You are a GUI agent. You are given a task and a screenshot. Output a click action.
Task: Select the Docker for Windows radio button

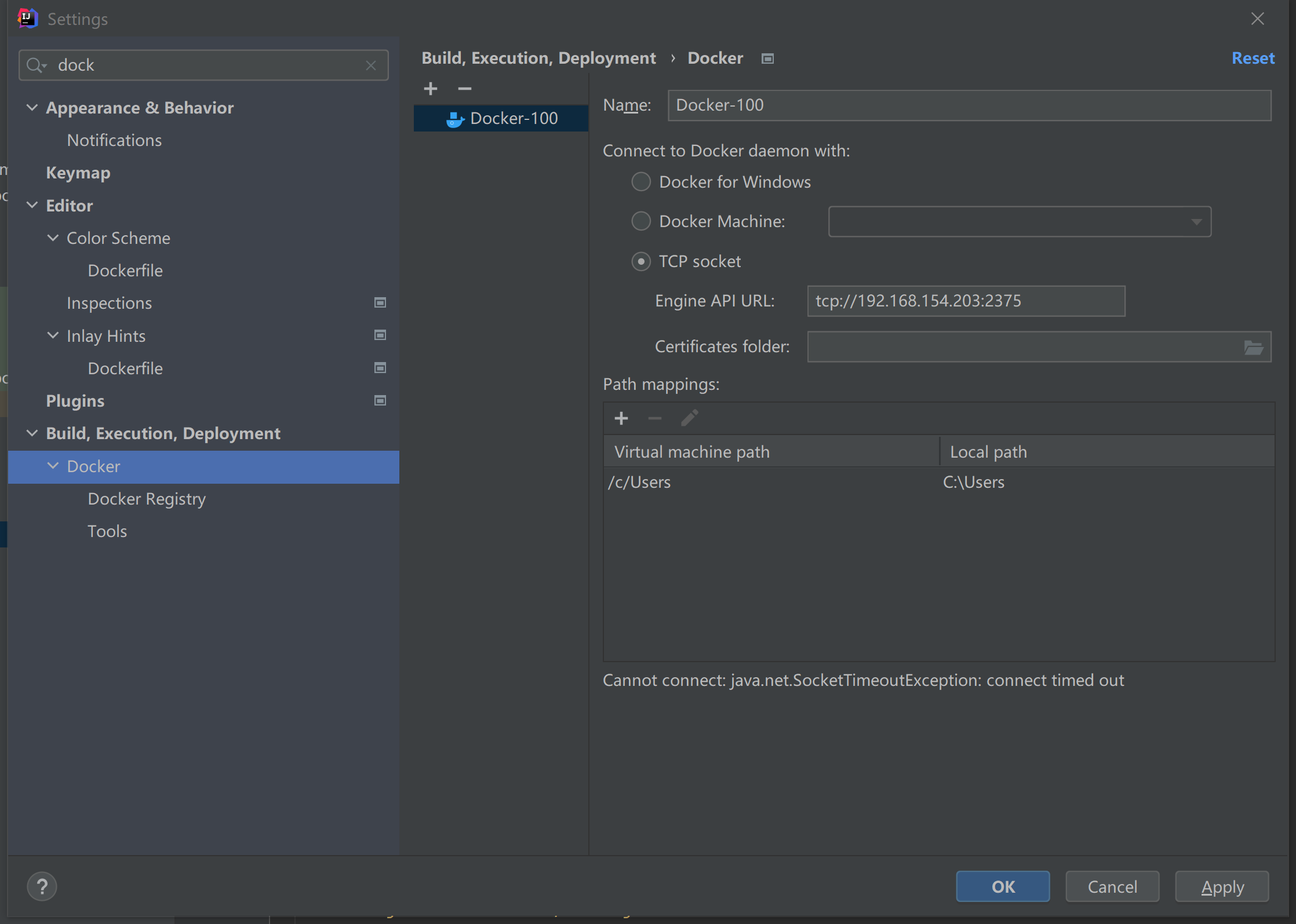click(640, 182)
